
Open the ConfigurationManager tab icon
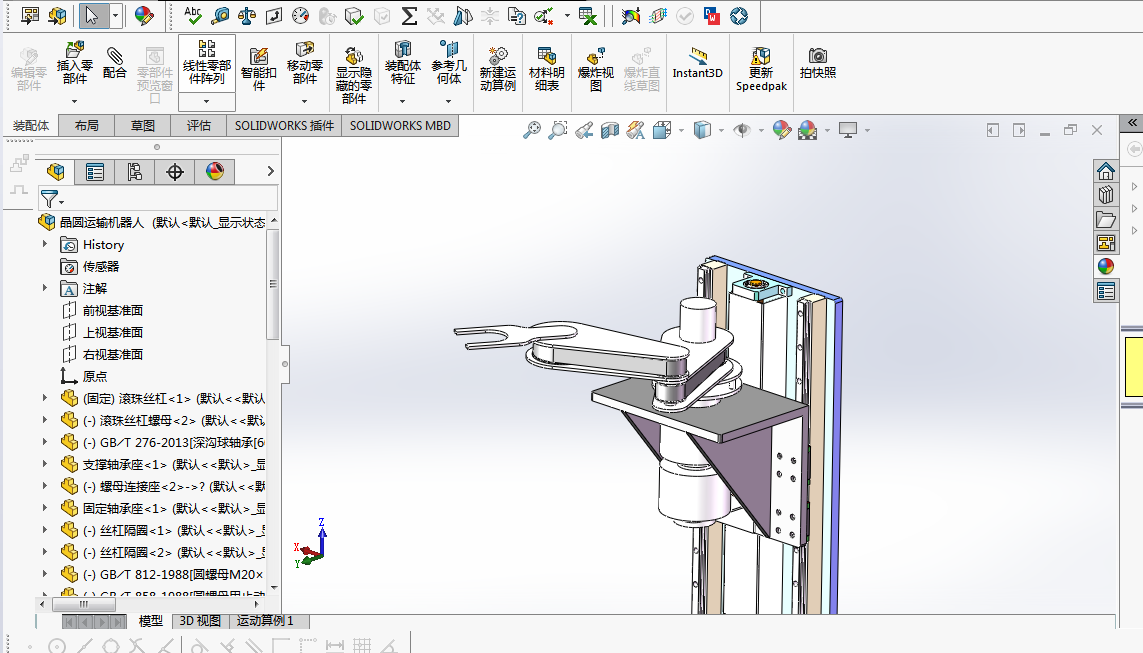[x=134, y=172]
